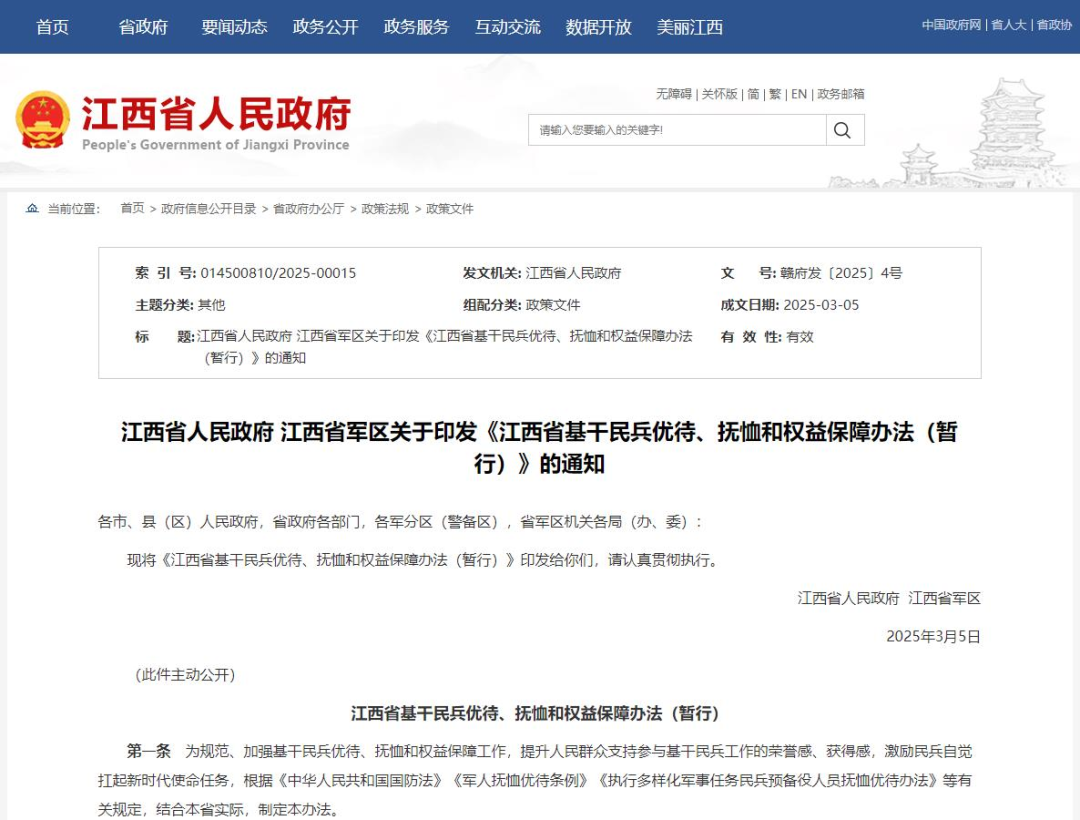The width and height of the screenshot is (1080, 820).
Task: Open the 中国政府网 link
Action: (951, 25)
